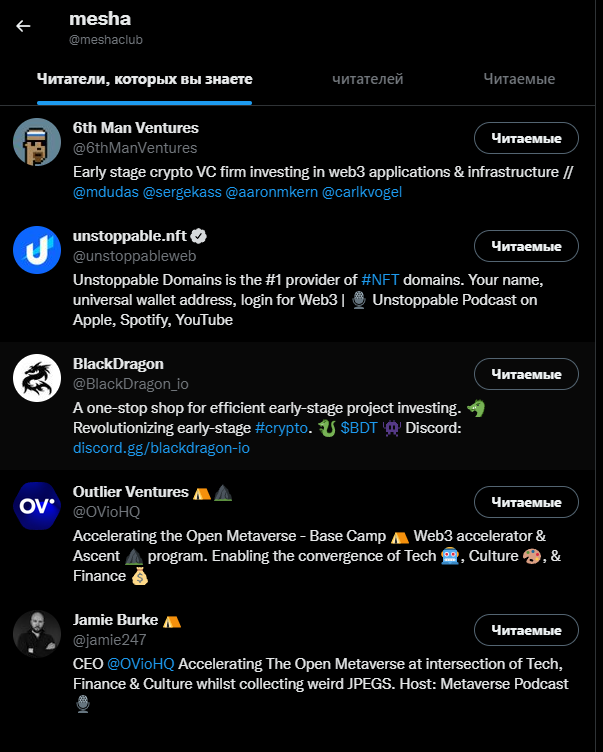Switch to the Читаемые tab
Image resolution: width=603 pixels, height=752 pixels.
(x=519, y=79)
